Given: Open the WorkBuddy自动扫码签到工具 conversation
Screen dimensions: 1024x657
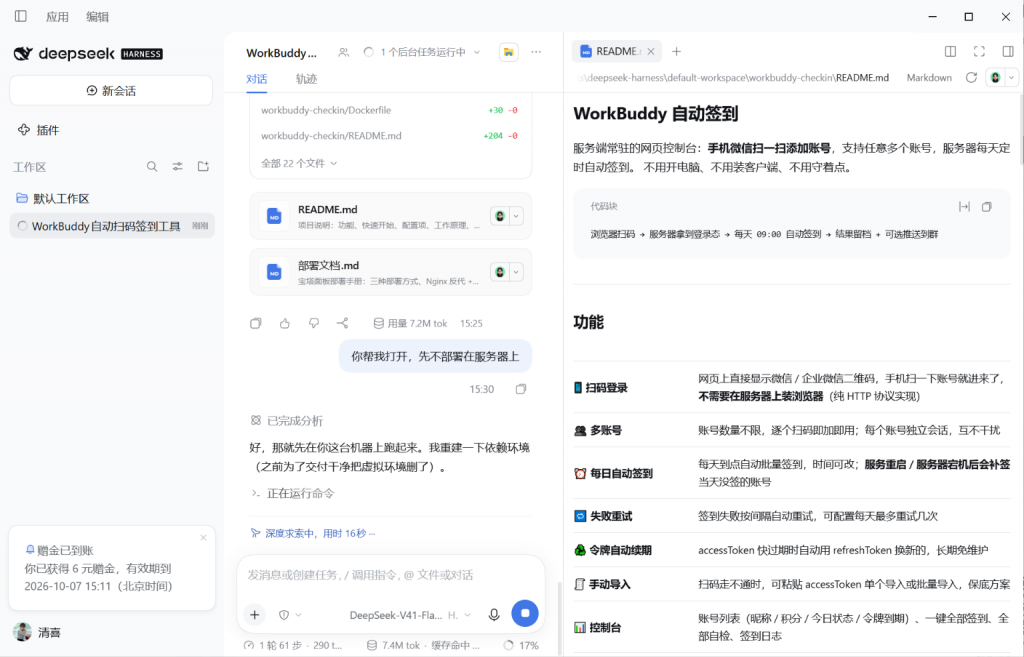Looking at the screenshot, I should point(112,226).
